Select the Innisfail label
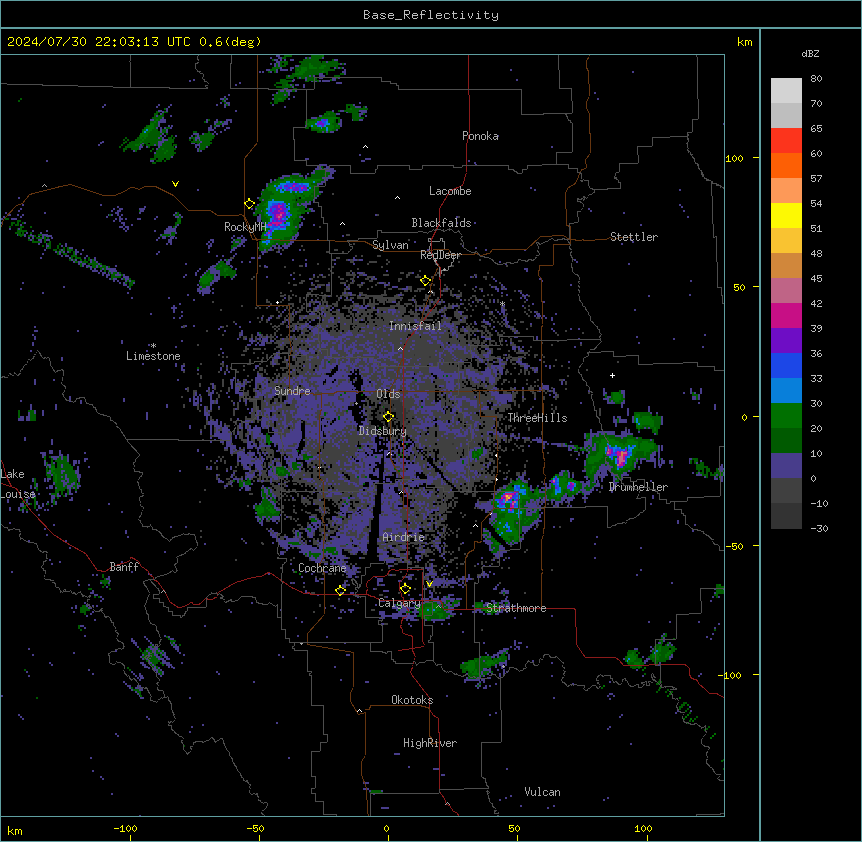 415,326
